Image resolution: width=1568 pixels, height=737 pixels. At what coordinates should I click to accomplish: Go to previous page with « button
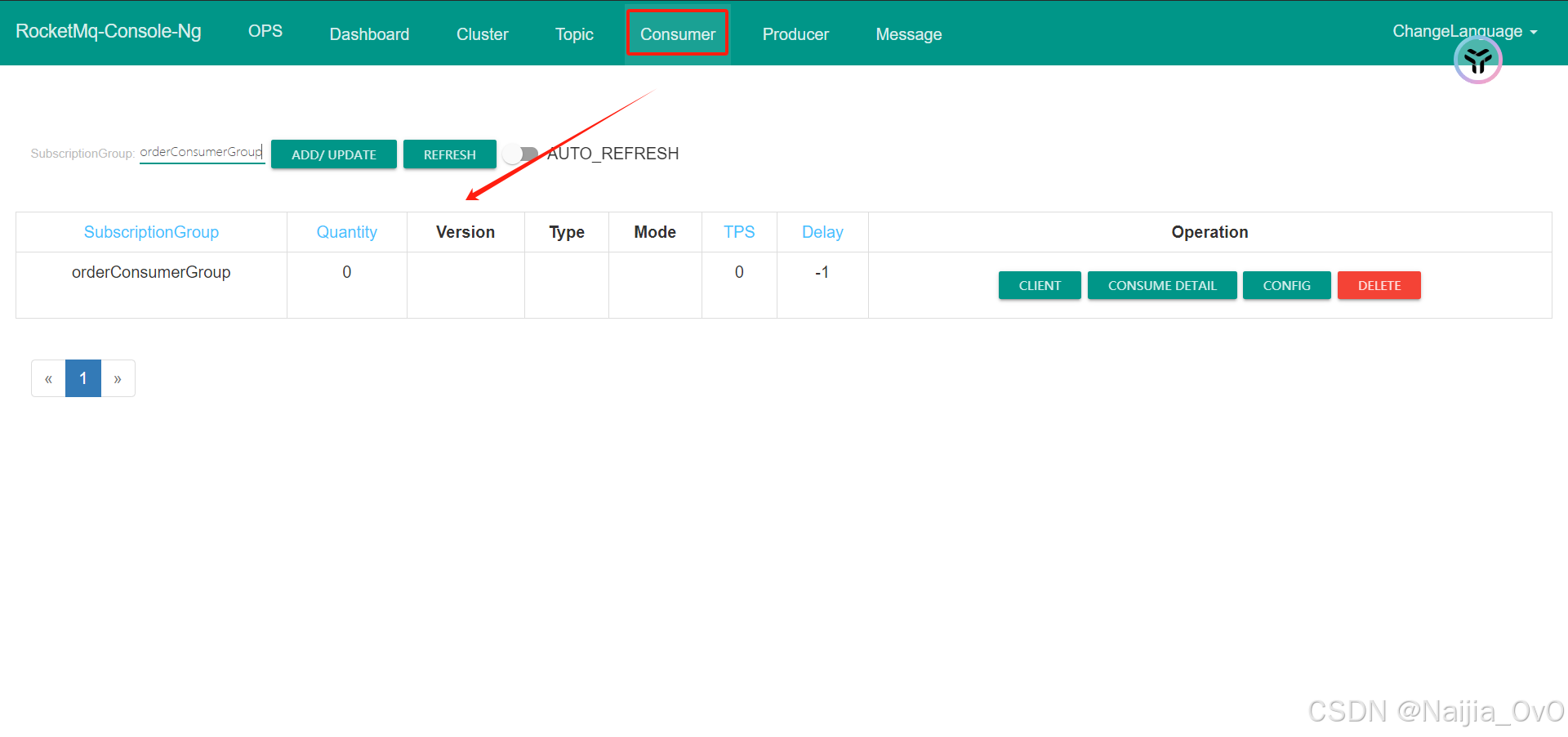[48, 378]
